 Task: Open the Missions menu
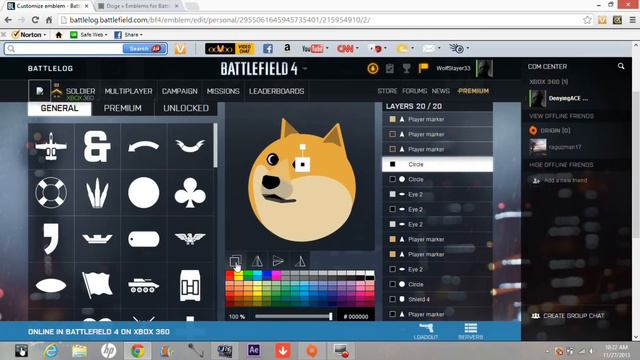(223, 91)
